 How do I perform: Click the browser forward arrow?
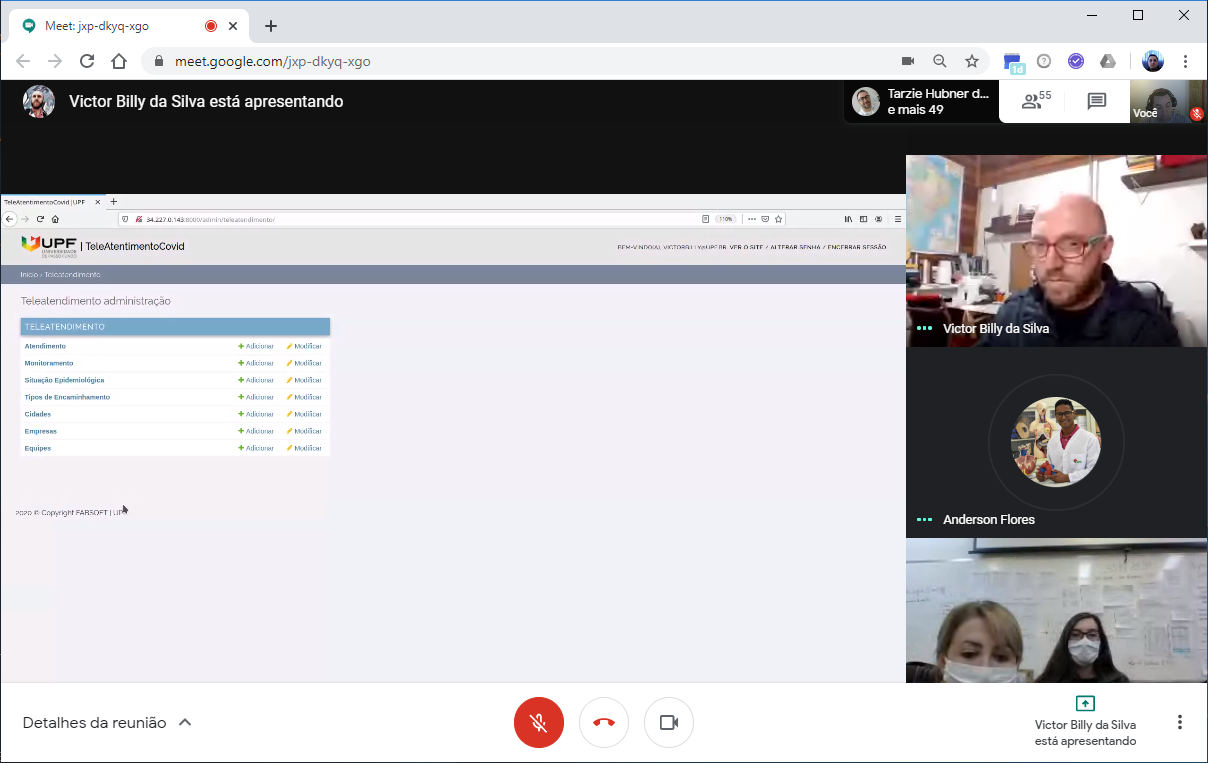point(55,61)
